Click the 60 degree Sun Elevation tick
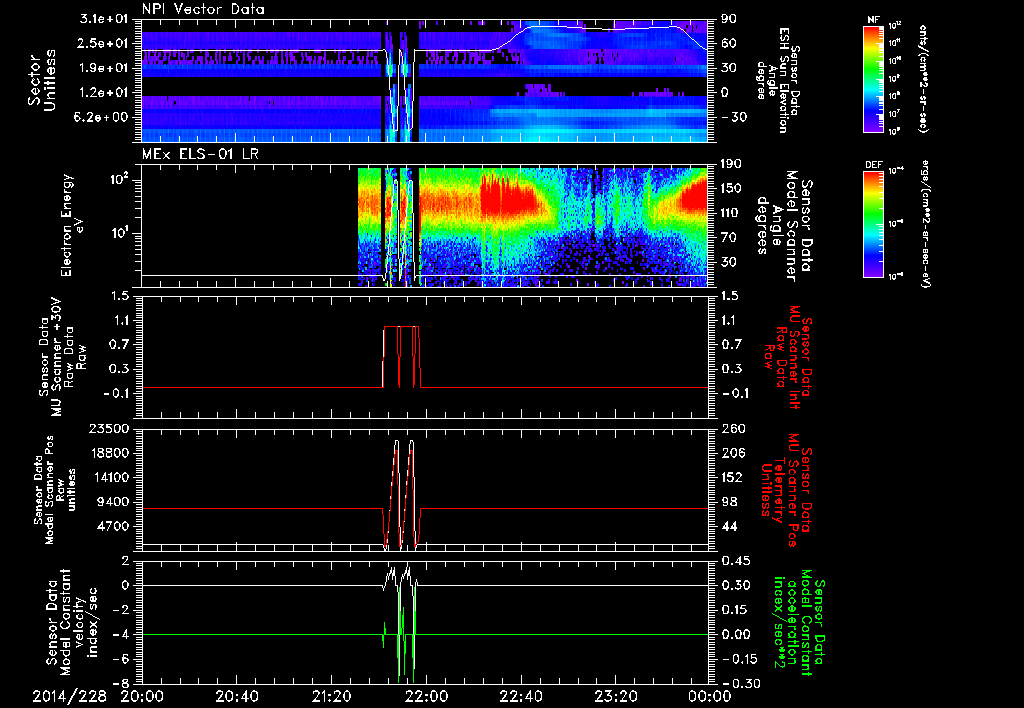Image resolution: width=1024 pixels, height=708 pixels. (729, 43)
